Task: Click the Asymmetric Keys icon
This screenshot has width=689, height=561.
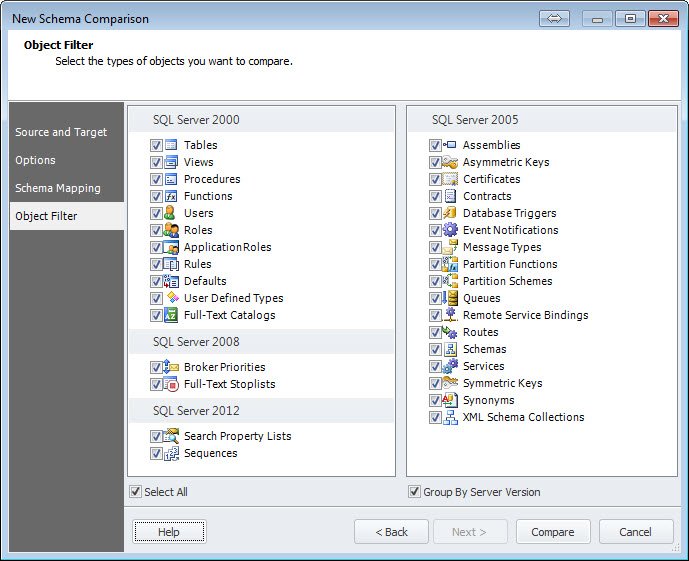Action: (450, 162)
